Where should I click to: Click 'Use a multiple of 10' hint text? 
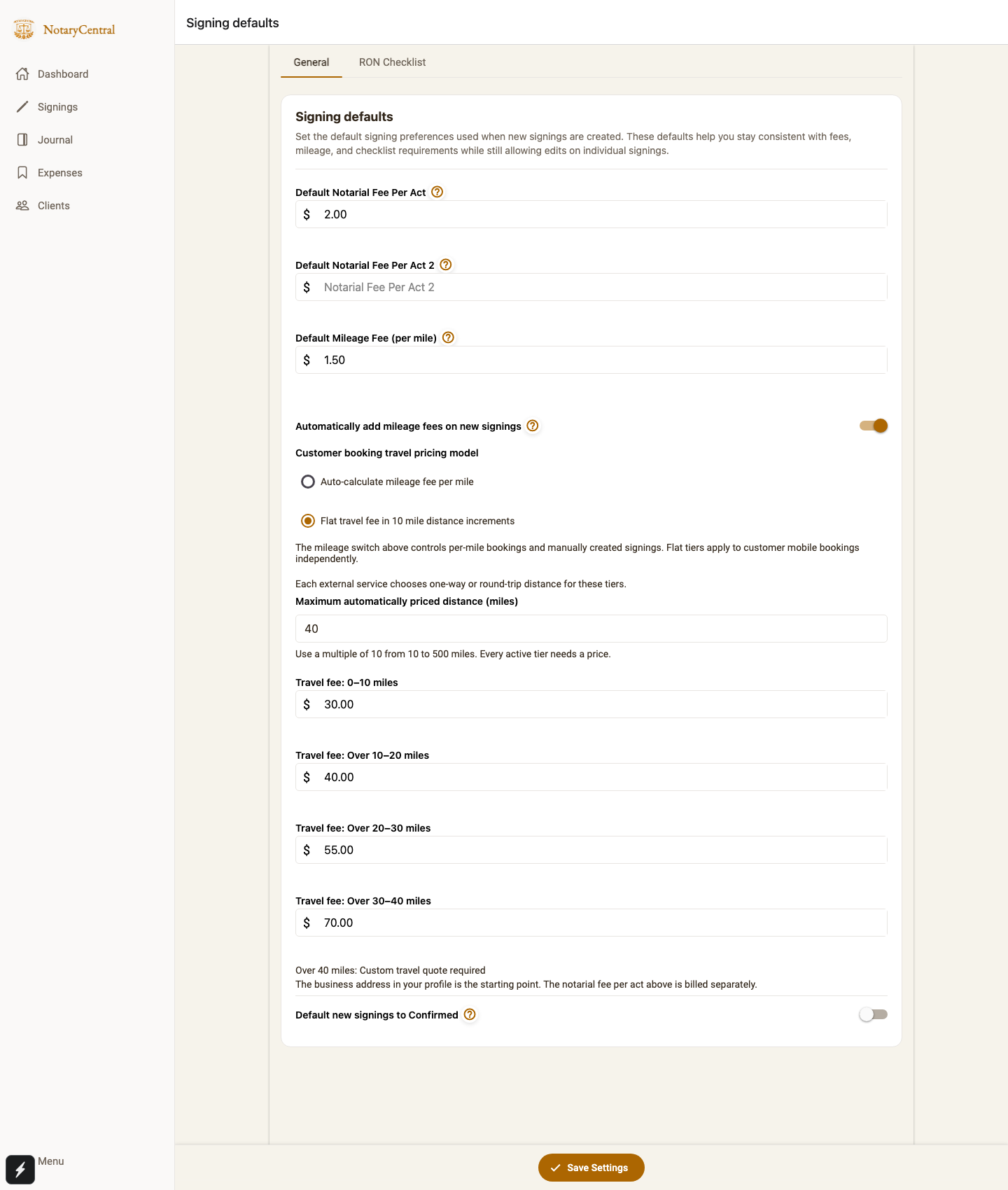[453, 654]
